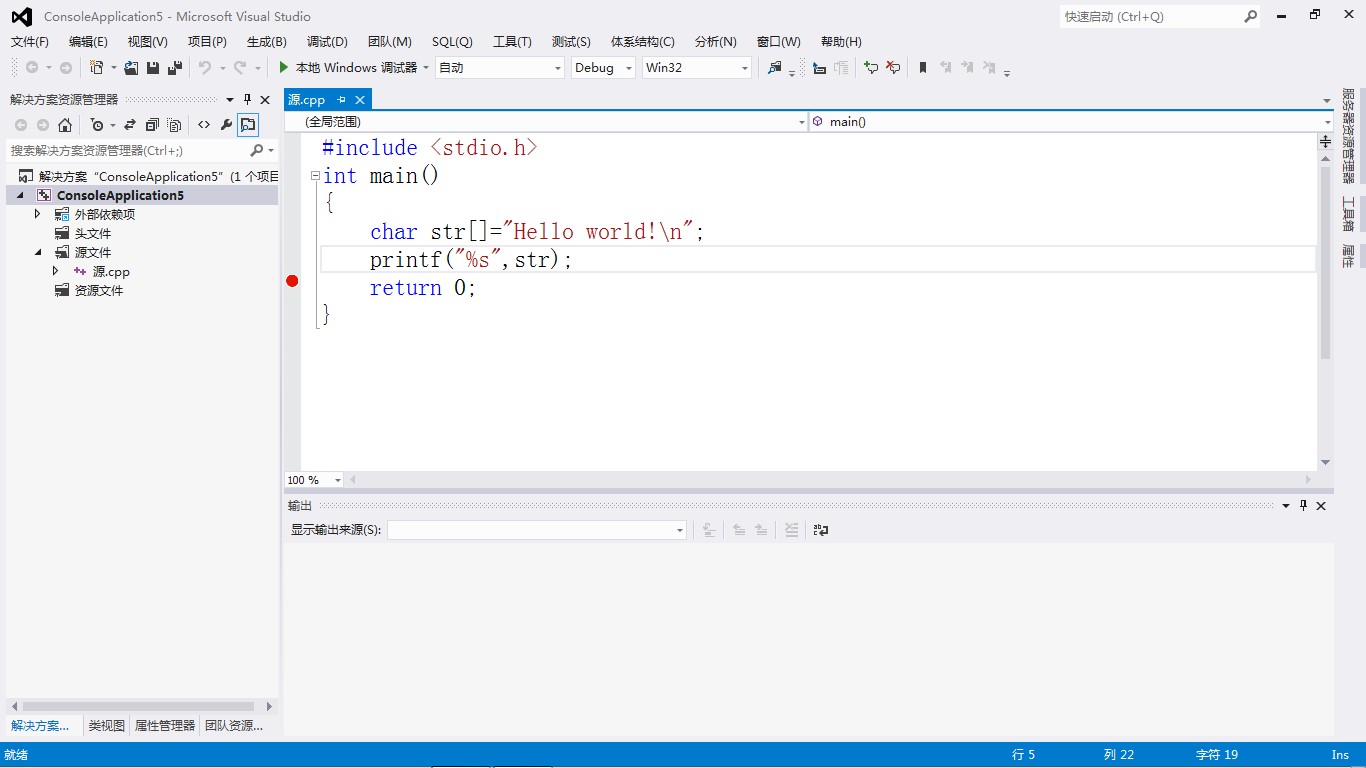Open the Win32 platform dropdown

[x=696, y=67]
